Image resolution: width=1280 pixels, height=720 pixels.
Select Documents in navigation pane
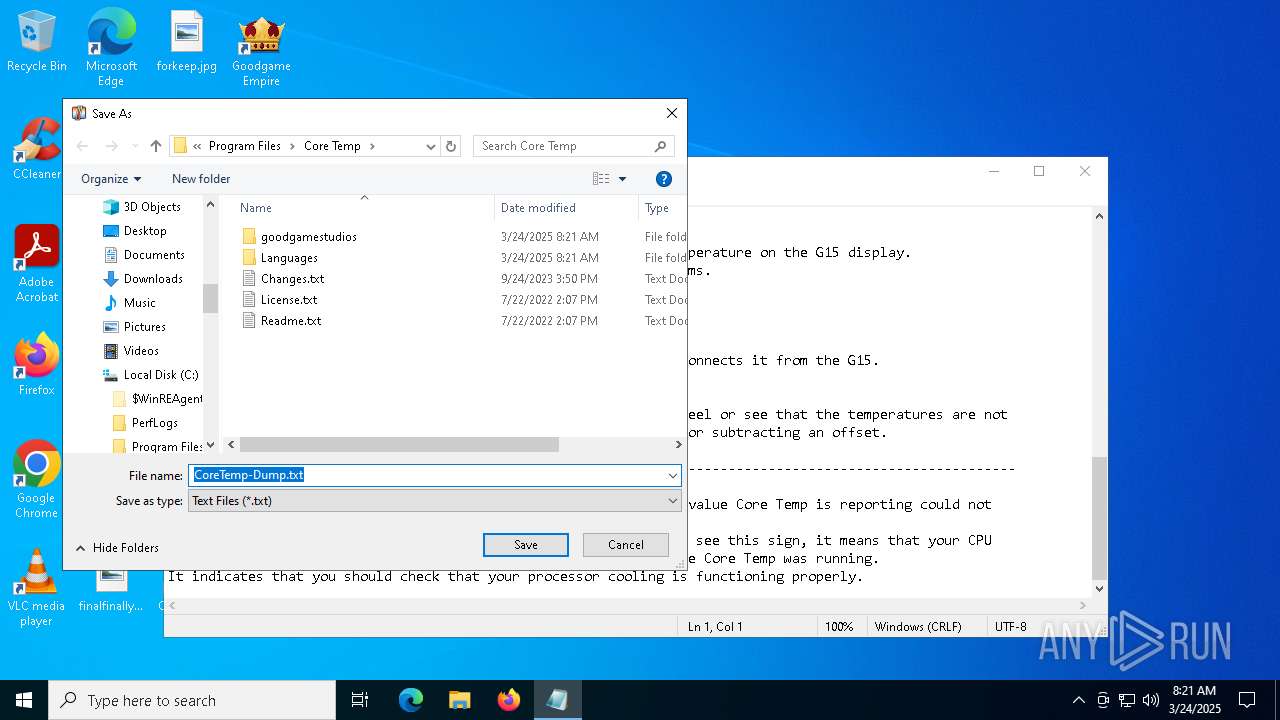click(x=144, y=255)
